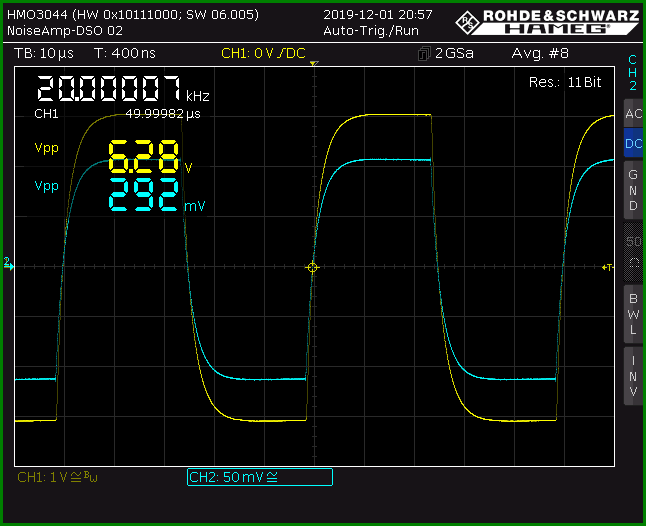This screenshot has width=646, height=526.
Task: Click the 49.99982 µs period value
Action: (x=163, y=113)
